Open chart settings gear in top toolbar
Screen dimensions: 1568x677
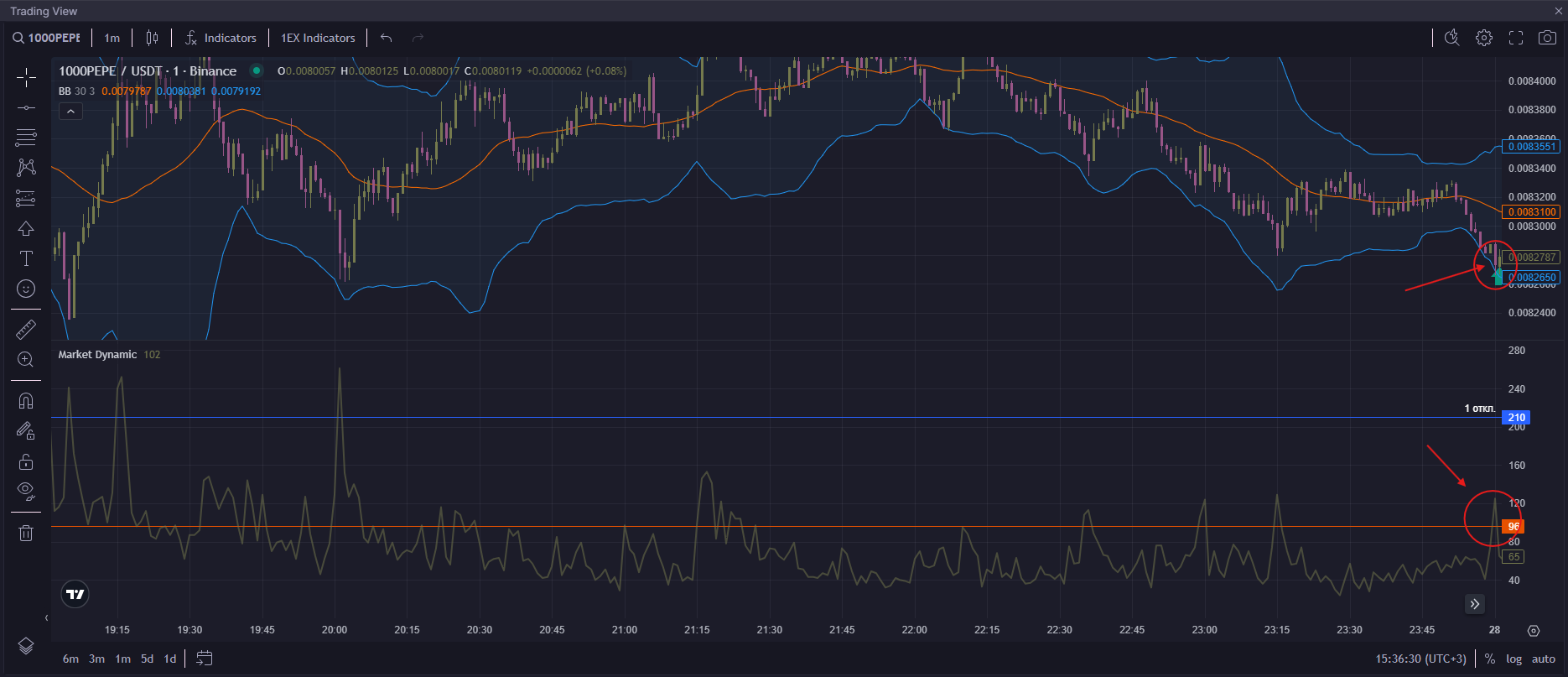[x=1484, y=38]
